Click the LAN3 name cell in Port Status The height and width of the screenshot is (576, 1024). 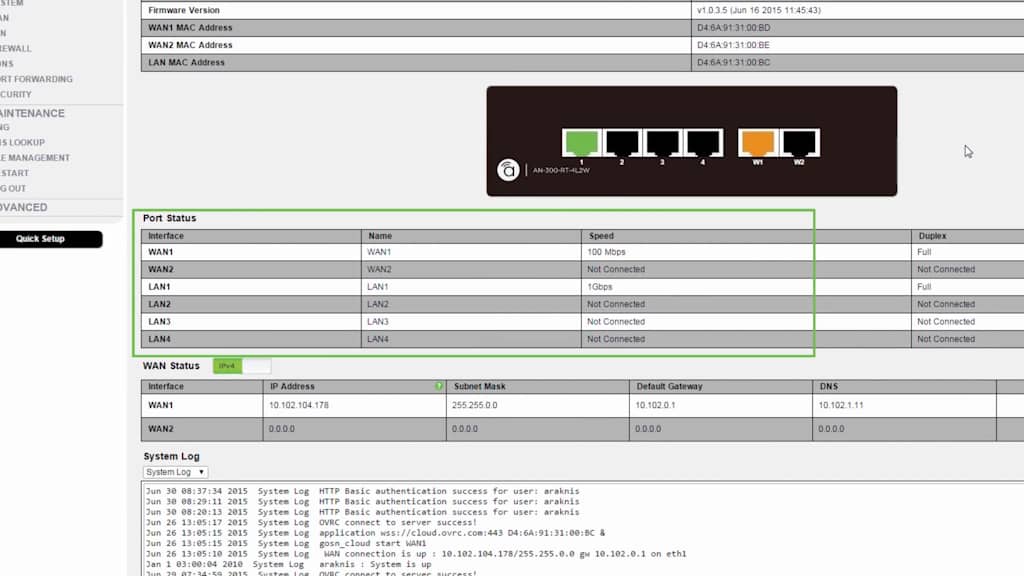471,322
